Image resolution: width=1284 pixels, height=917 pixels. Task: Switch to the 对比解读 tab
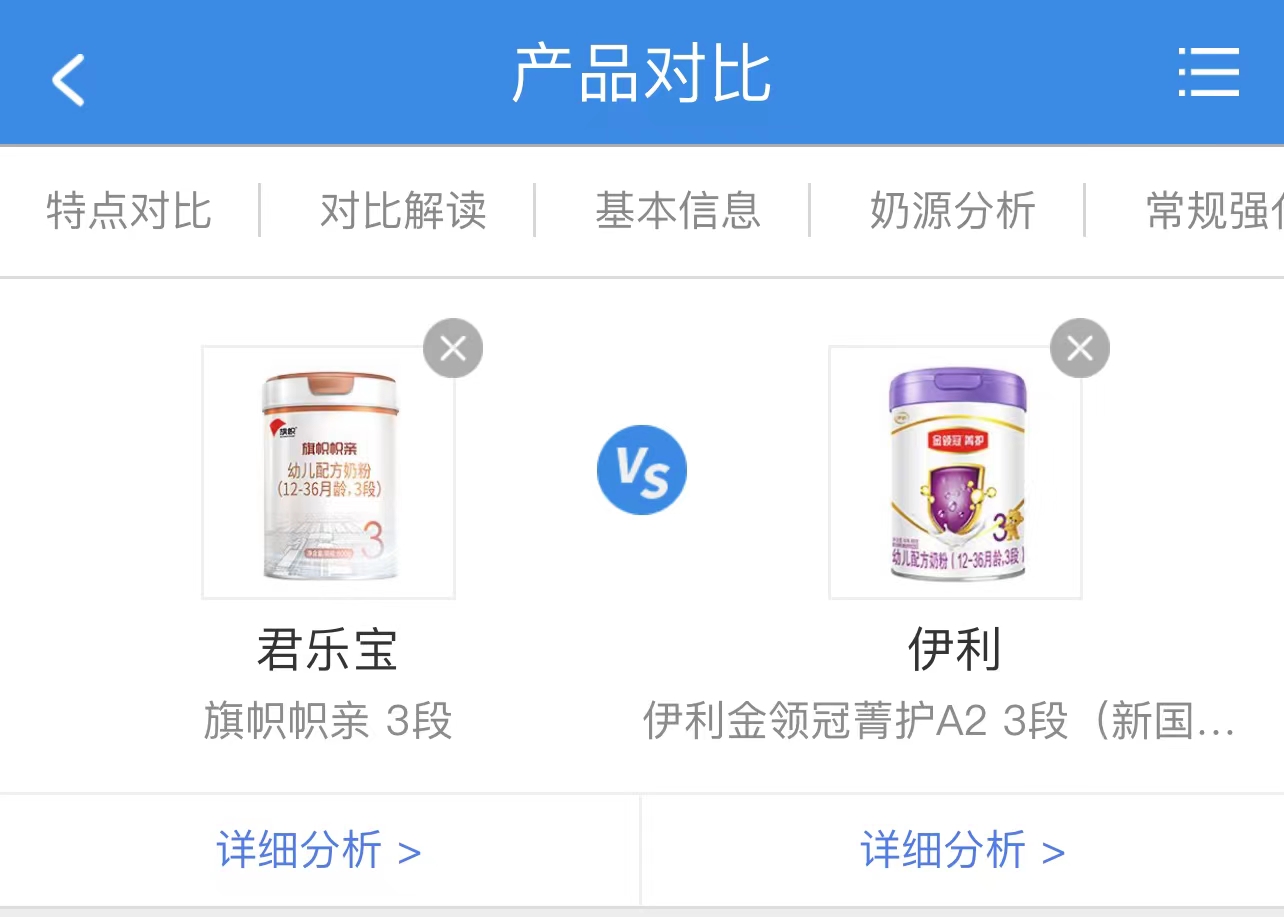(x=403, y=211)
